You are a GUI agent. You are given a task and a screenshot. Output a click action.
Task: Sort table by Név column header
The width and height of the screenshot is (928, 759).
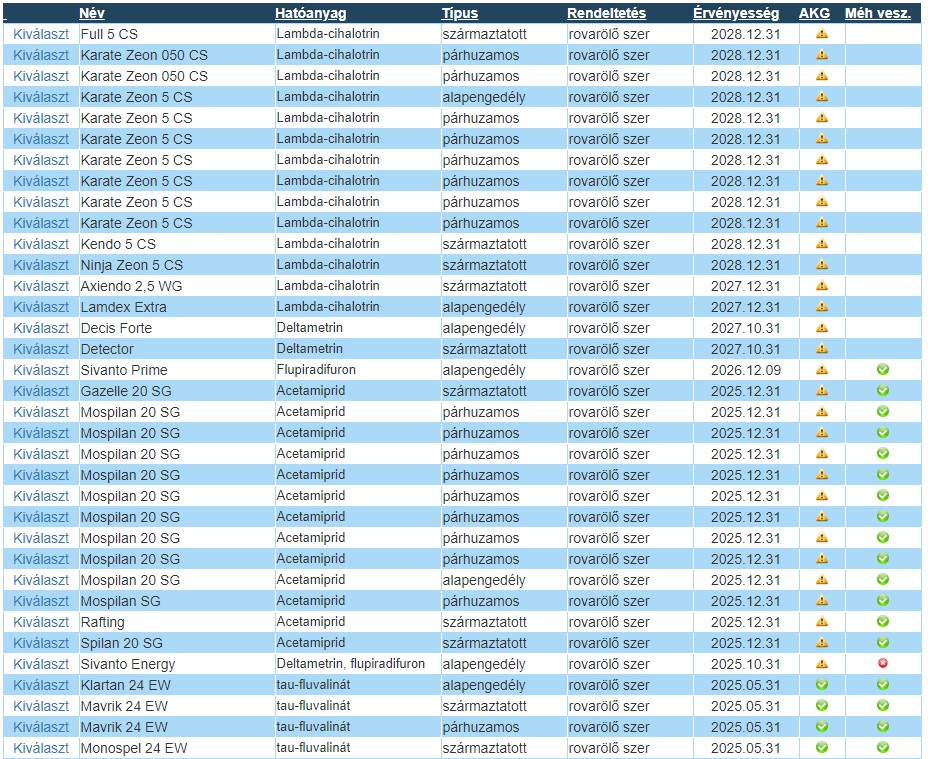click(92, 13)
